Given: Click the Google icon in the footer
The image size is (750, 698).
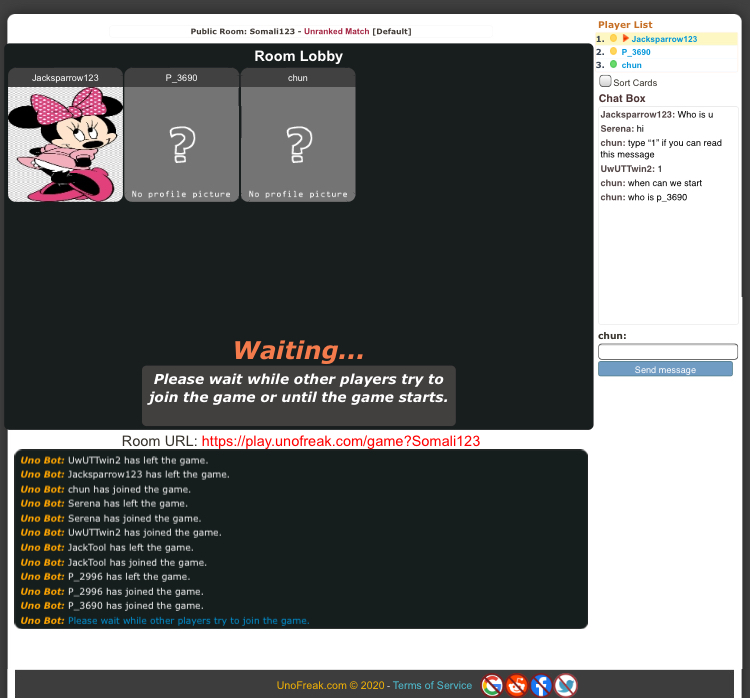Looking at the screenshot, I should pyautogui.click(x=492, y=685).
